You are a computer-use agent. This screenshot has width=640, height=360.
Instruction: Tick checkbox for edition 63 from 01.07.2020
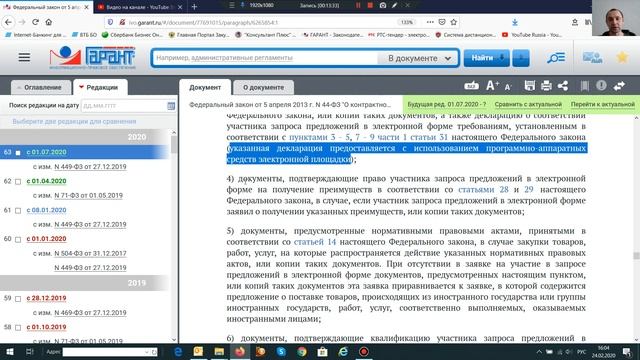[x=18, y=153]
